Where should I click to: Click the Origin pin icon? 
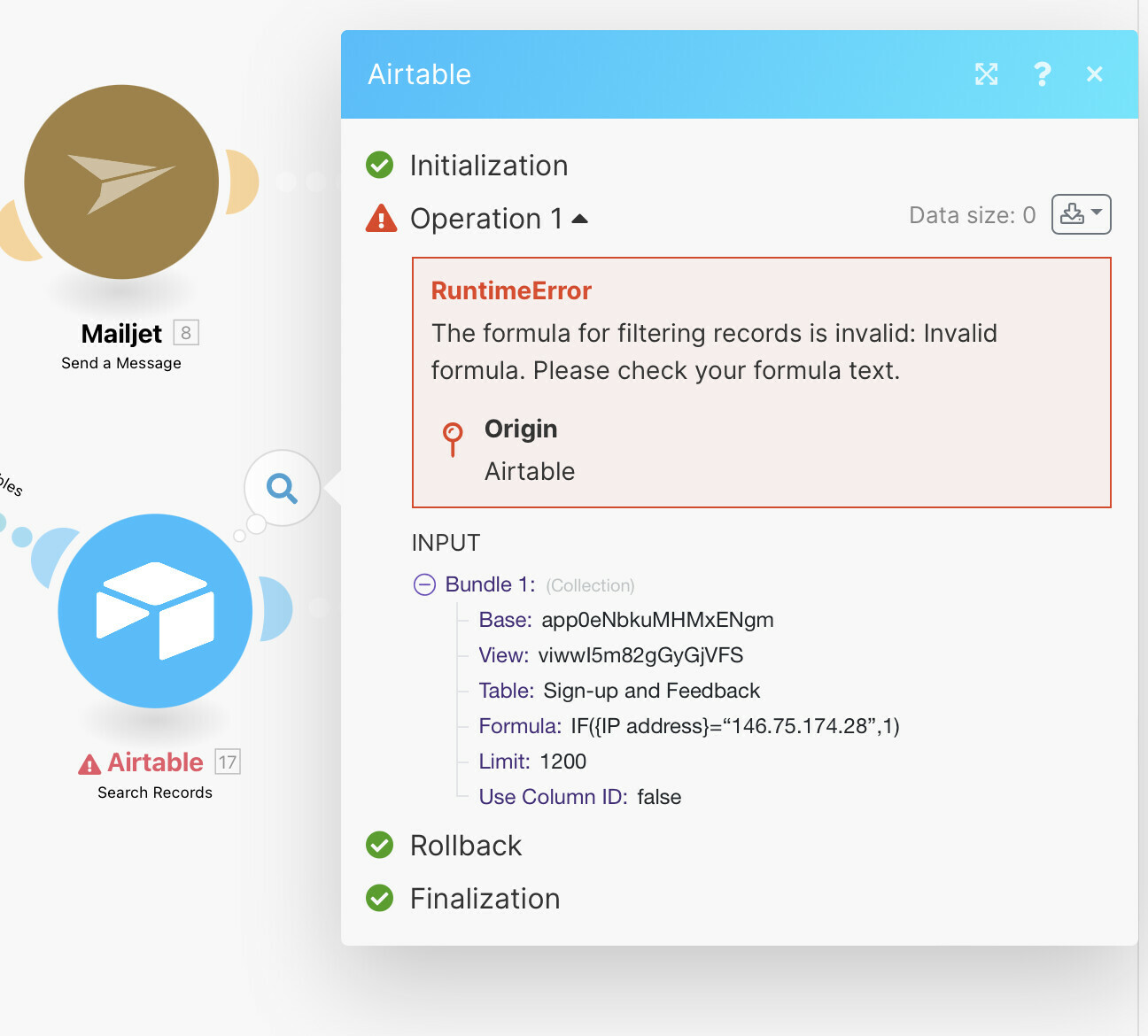(453, 438)
